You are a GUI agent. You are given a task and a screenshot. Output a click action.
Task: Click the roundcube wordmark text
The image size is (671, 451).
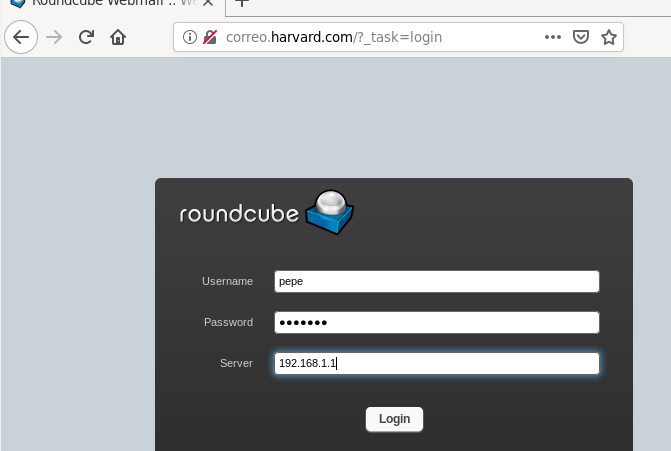238,214
